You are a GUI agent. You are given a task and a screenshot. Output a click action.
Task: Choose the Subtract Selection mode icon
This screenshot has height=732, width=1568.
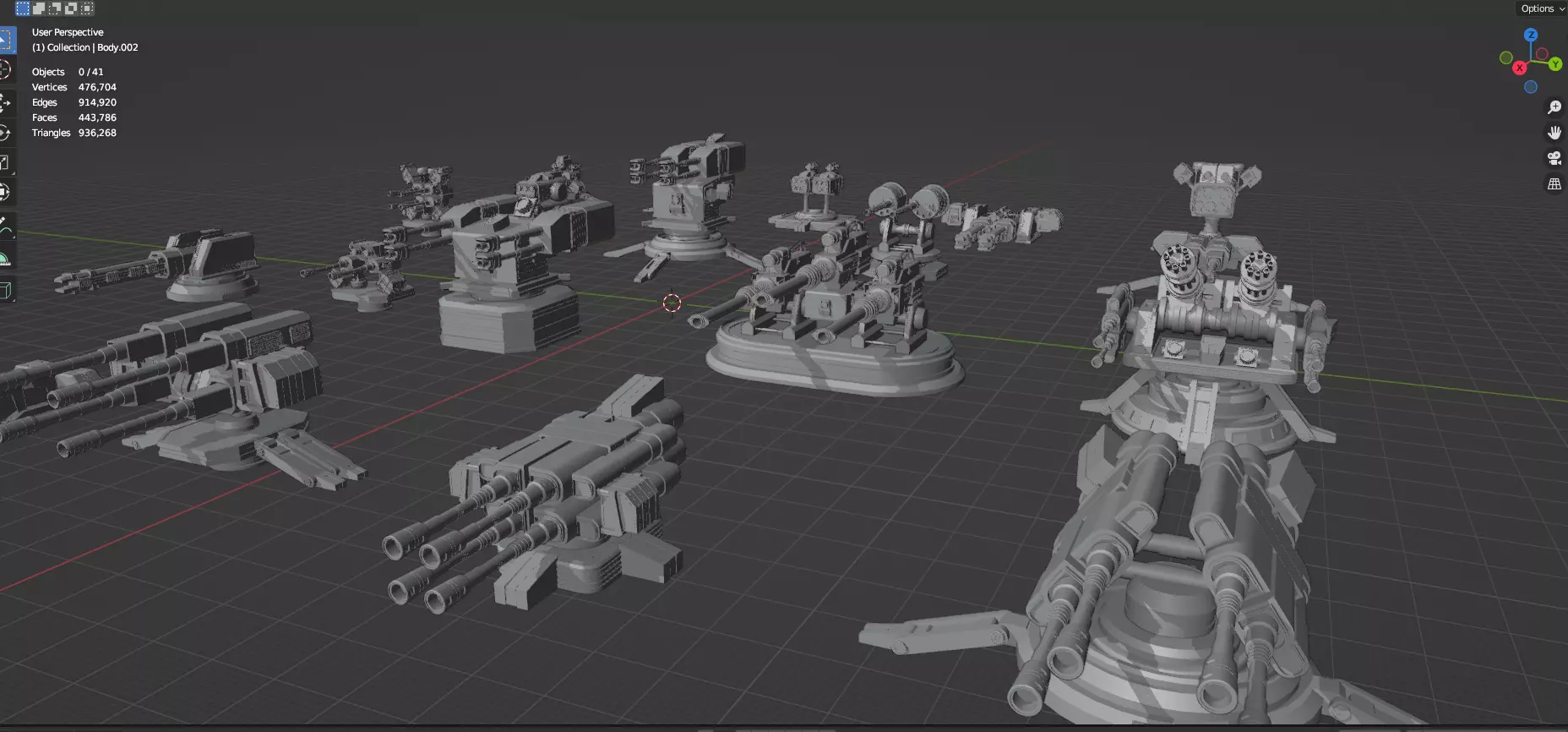pyautogui.click(x=55, y=8)
